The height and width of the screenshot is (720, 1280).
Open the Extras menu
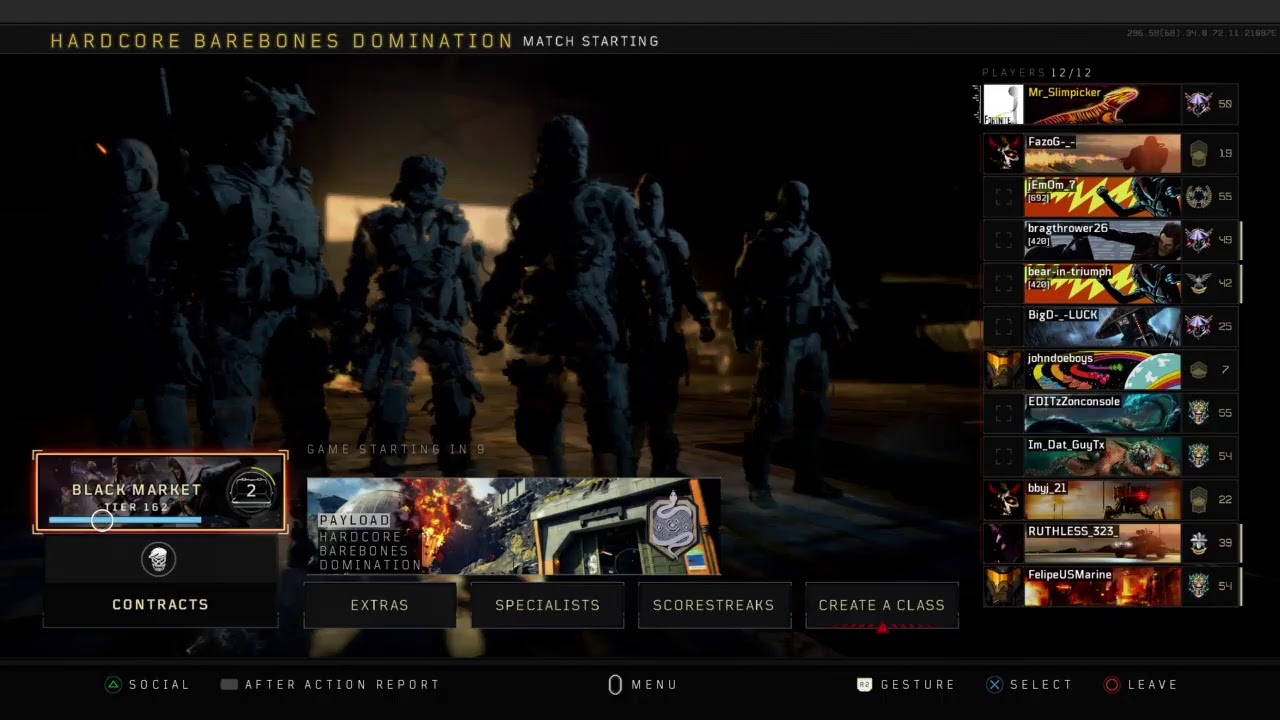[380, 605]
